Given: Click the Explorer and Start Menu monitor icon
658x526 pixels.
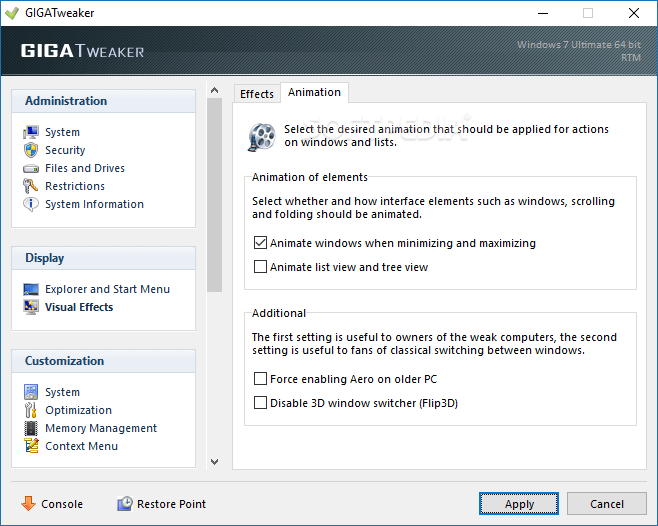Looking at the screenshot, I should [31, 289].
